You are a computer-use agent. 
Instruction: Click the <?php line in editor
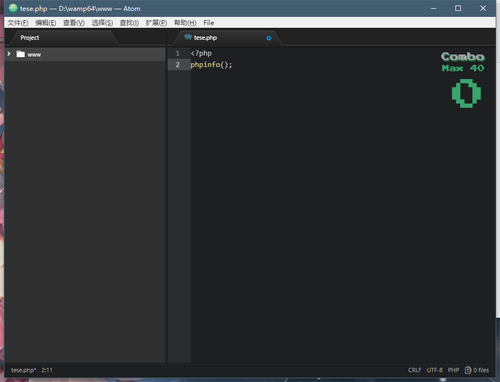pos(201,53)
